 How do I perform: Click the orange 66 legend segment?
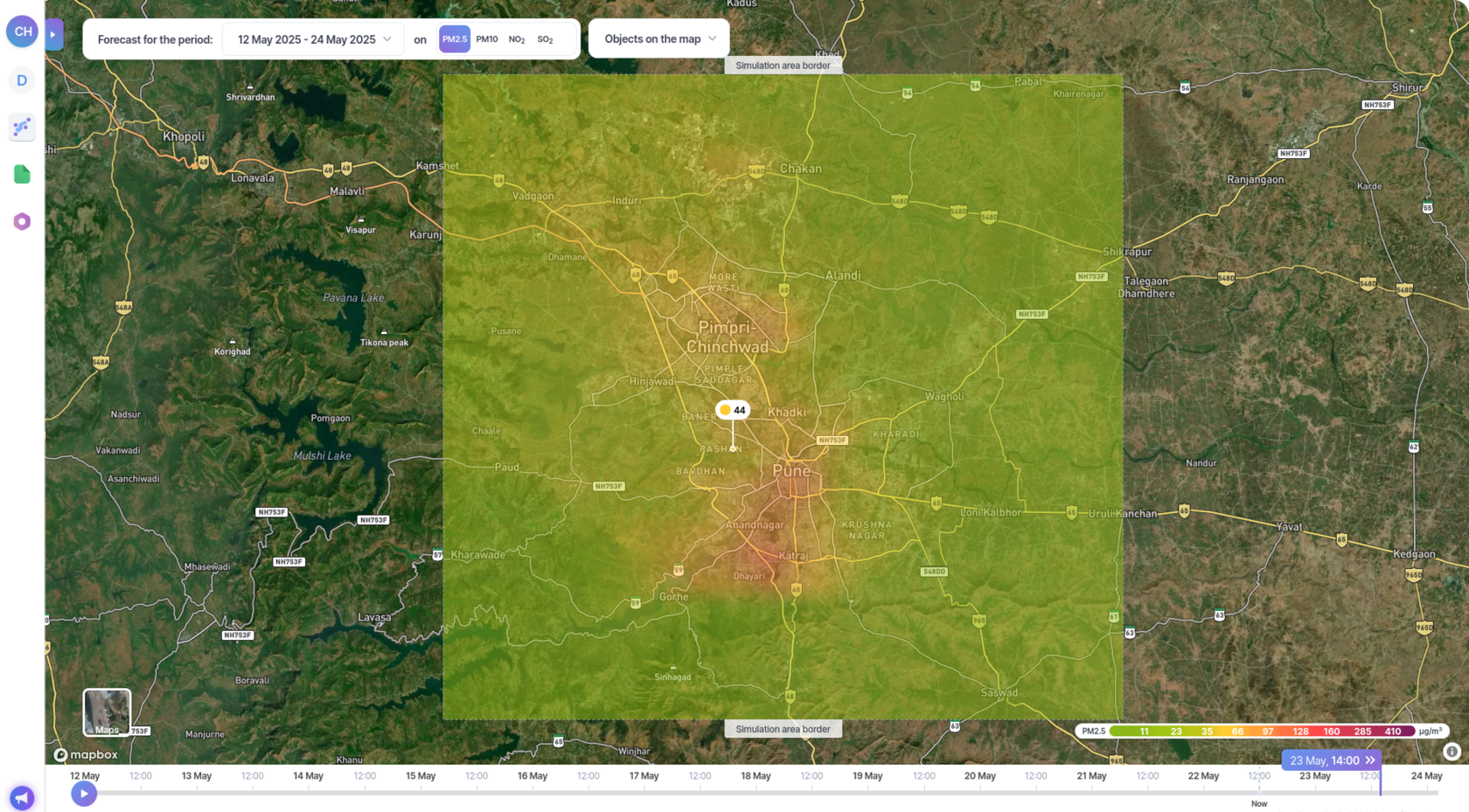pyautogui.click(x=1237, y=732)
